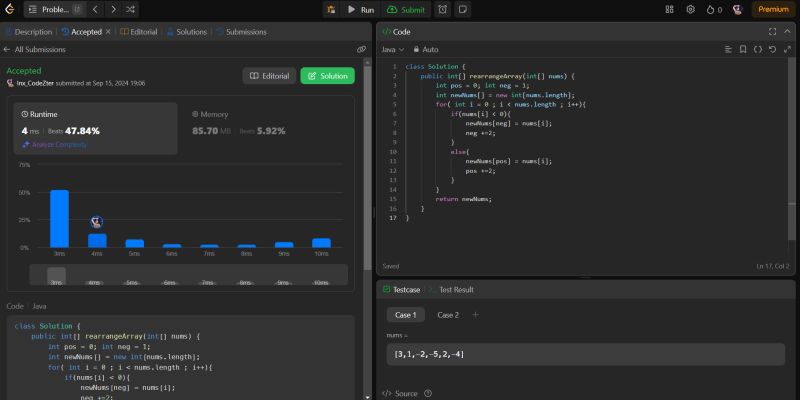Screen dimensions: 800x400
Task: View the streak fire counter
Action: tap(714, 9)
